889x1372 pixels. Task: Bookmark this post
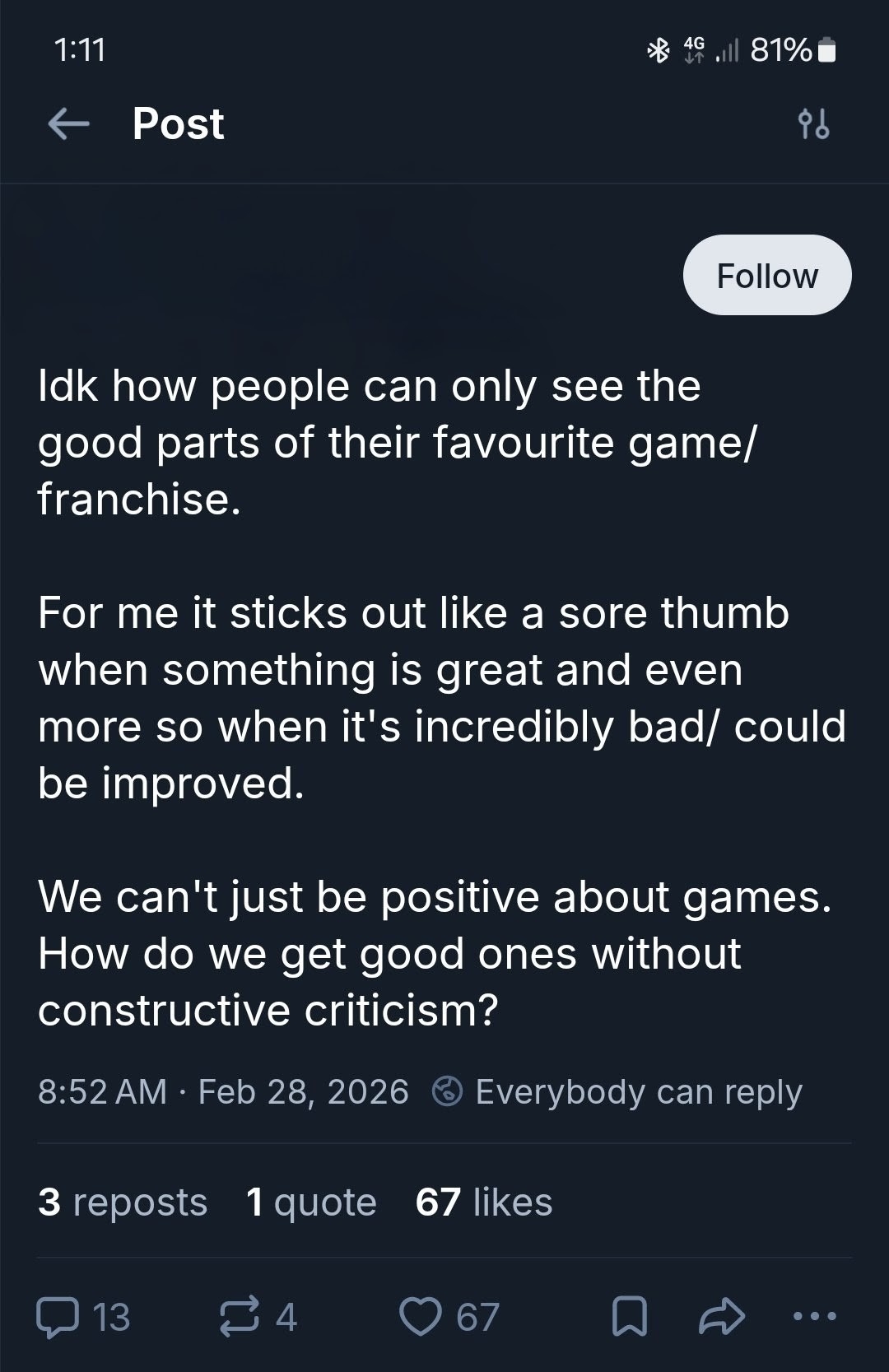[x=629, y=1316]
